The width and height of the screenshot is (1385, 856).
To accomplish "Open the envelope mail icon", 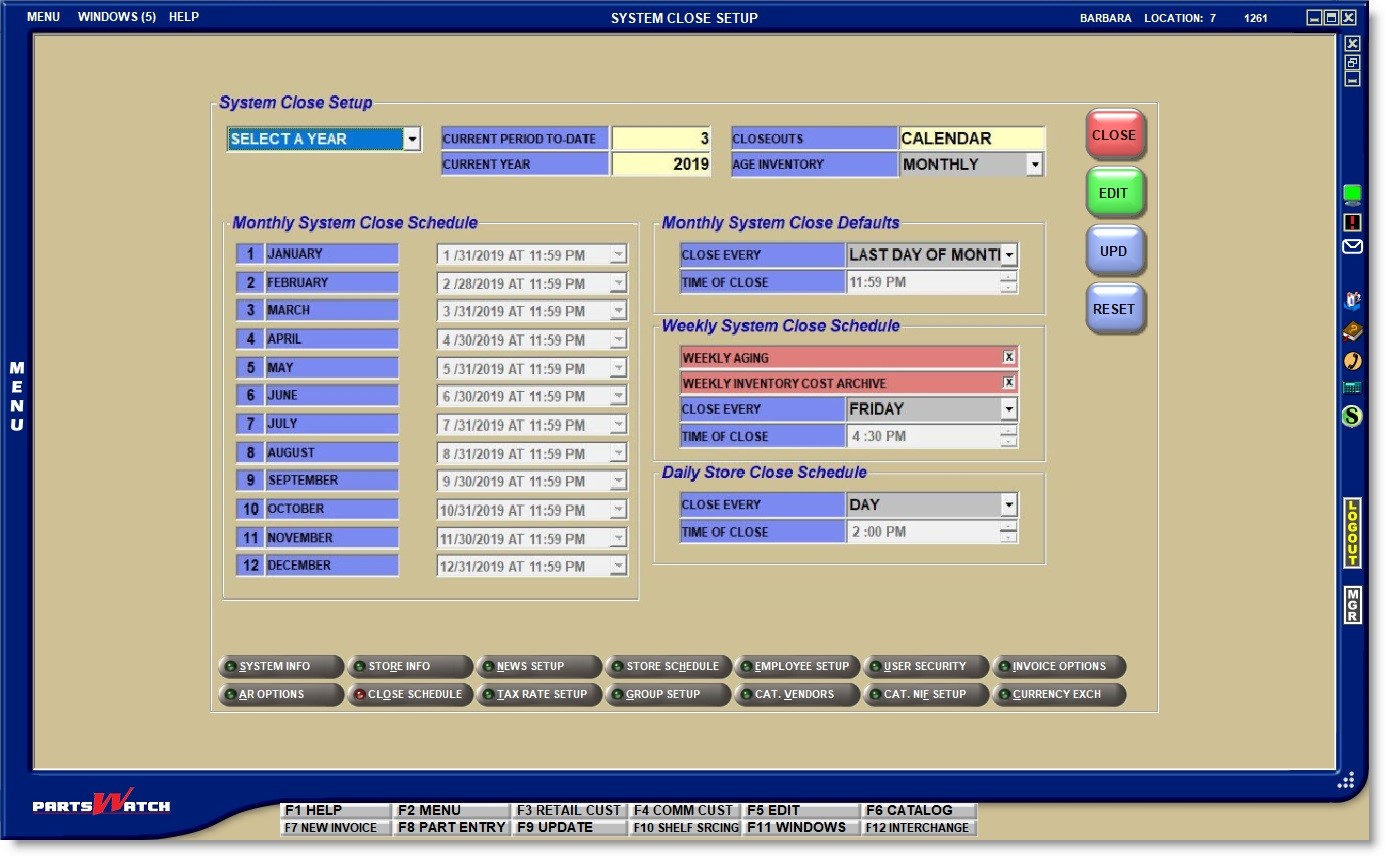I will [1352, 246].
